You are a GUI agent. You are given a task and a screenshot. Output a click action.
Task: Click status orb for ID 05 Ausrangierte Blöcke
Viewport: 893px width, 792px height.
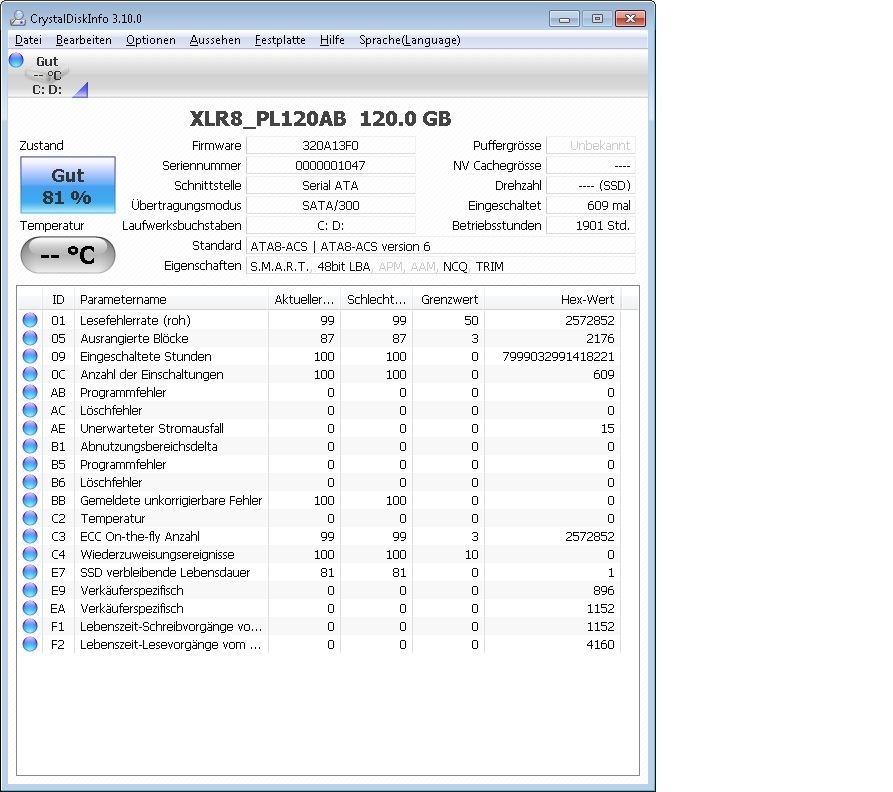[x=30, y=338]
